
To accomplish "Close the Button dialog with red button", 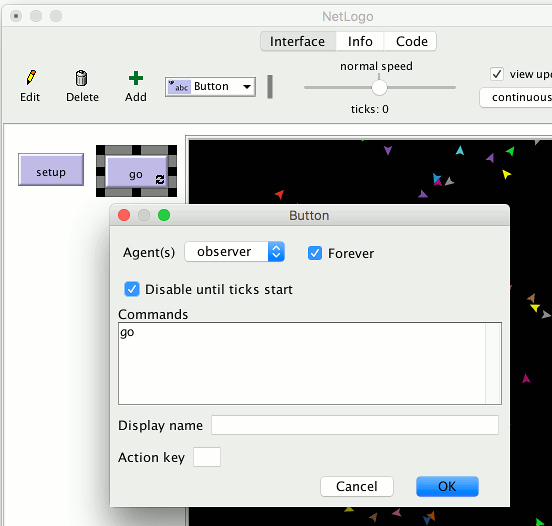I will click(124, 215).
